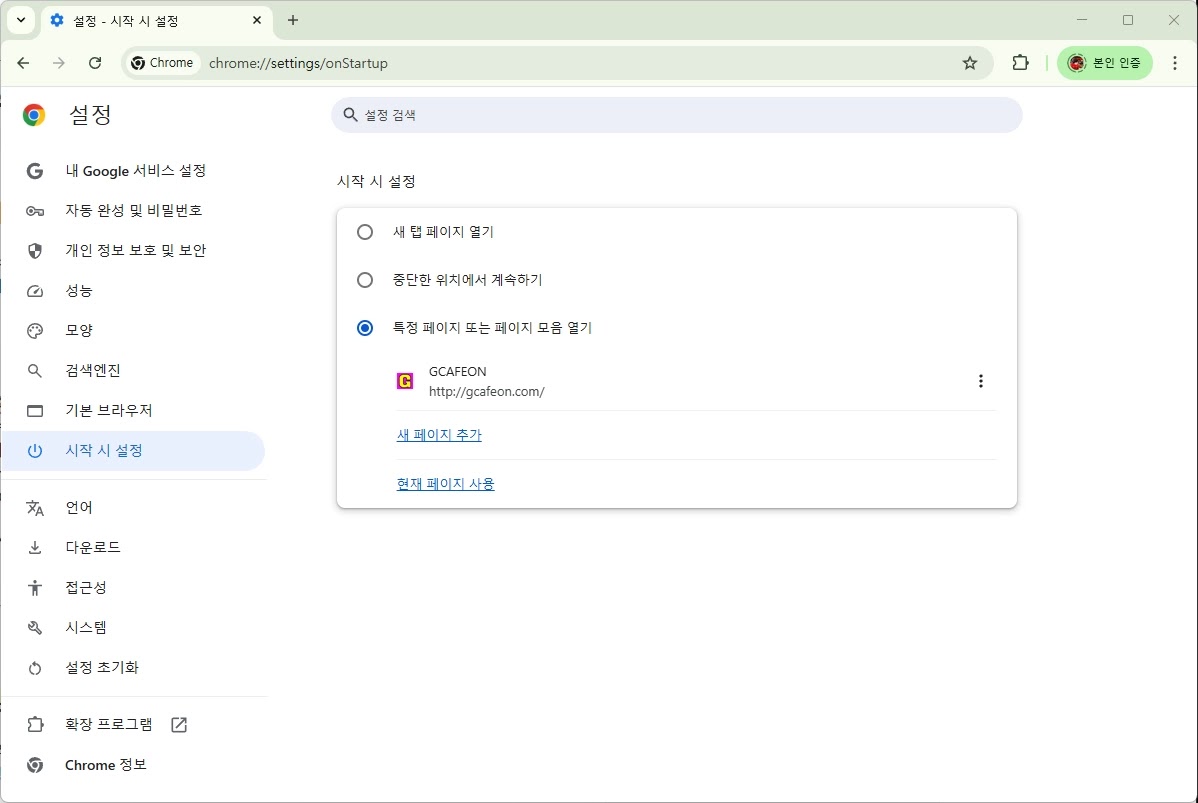The width and height of the screenshot is (1198, 803).
Task: Click the Chrome site info chip
Action: (162, 63)
